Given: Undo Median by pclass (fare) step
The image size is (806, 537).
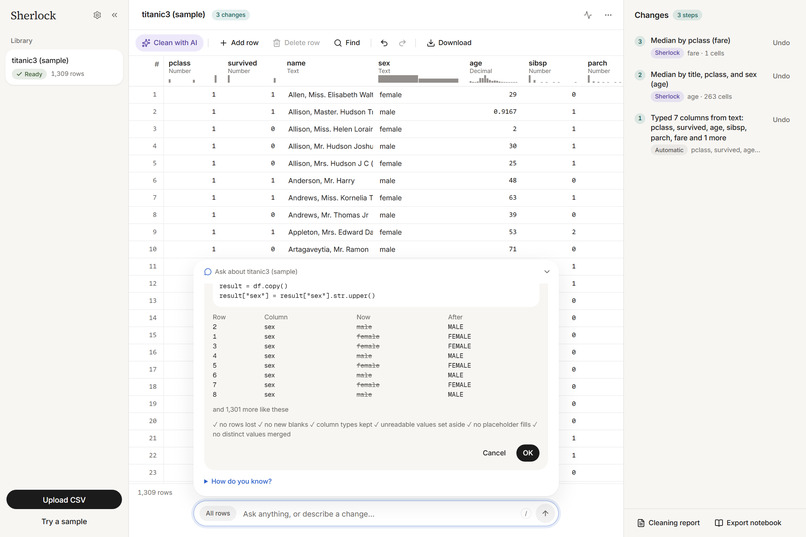Looking at the screenshot, I should pos(781,43).
